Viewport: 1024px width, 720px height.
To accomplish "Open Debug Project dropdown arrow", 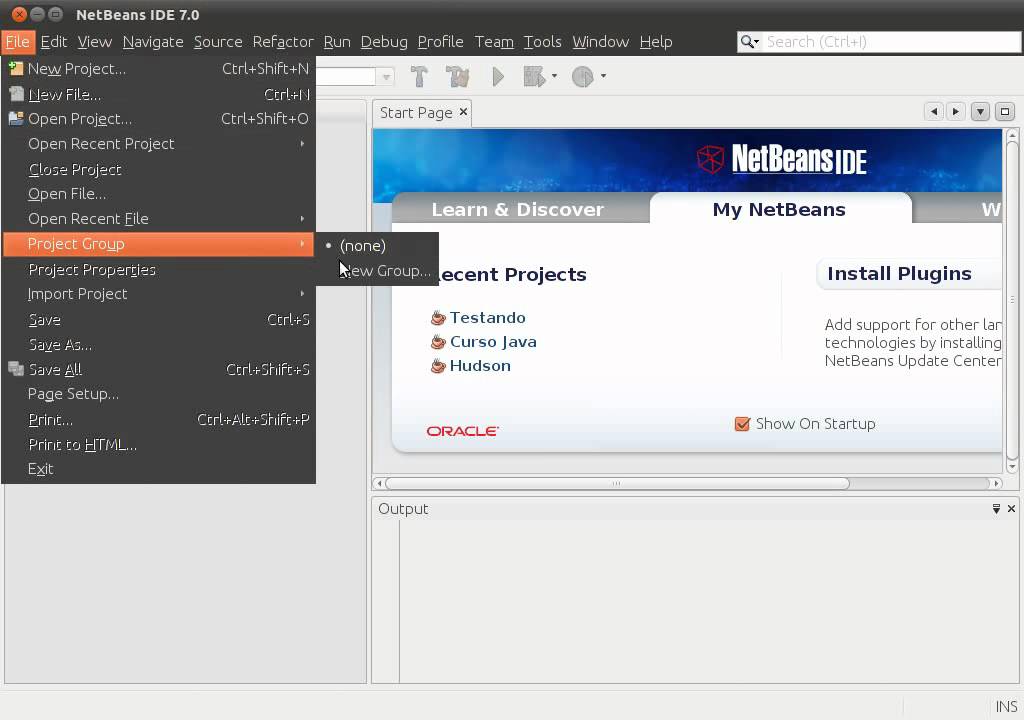I will coord(554,76).
